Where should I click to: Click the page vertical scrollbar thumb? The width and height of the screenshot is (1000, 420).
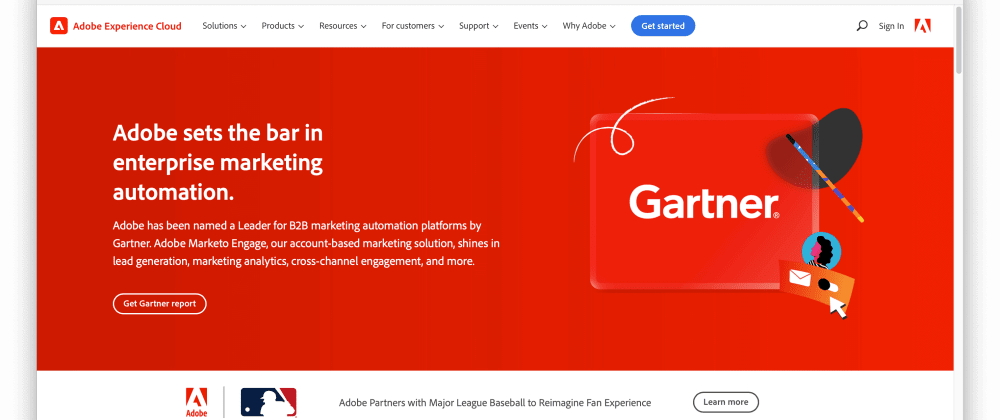[x=959, y=41]
